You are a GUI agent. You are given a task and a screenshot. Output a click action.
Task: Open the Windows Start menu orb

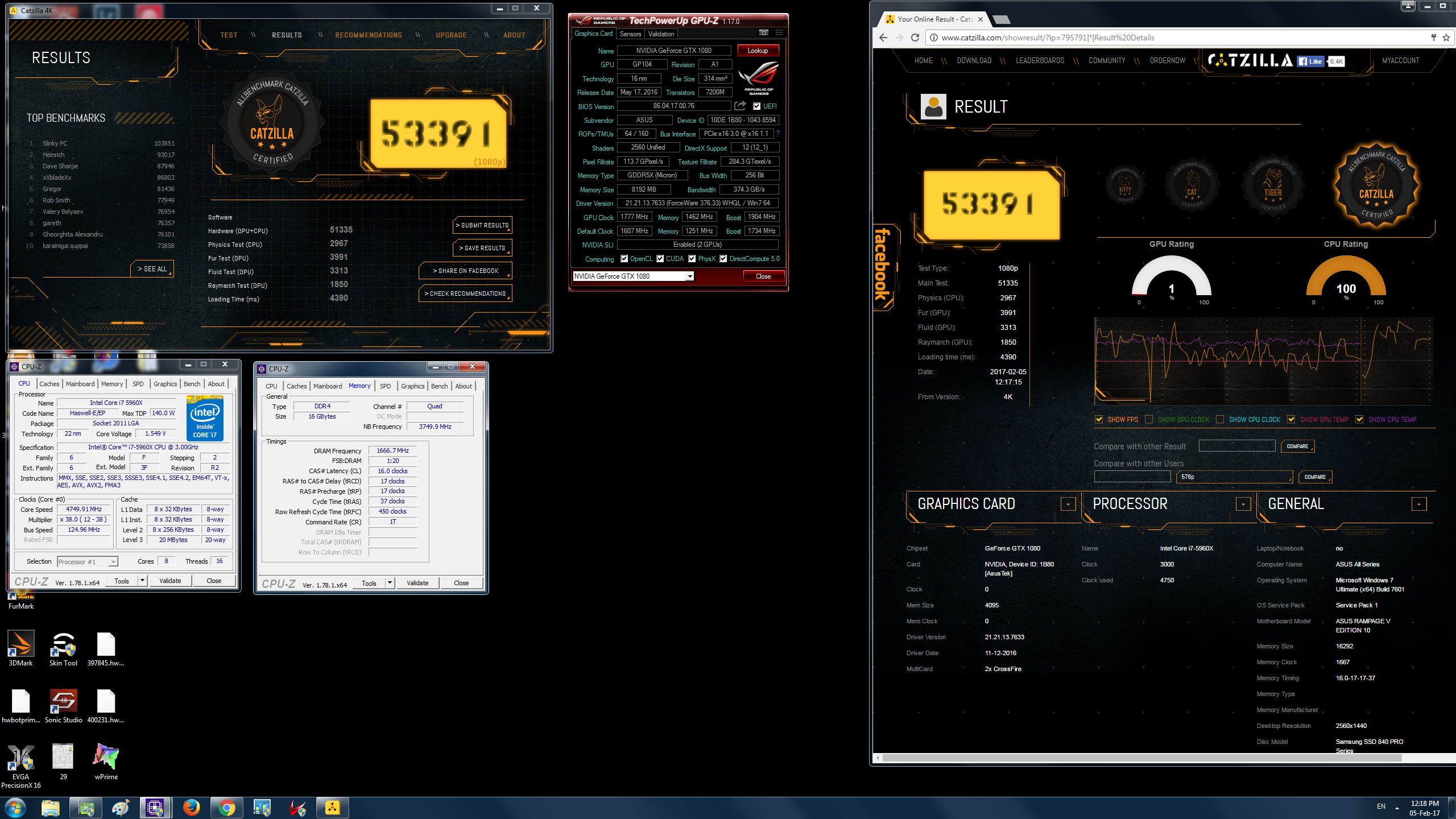(15, 808)
